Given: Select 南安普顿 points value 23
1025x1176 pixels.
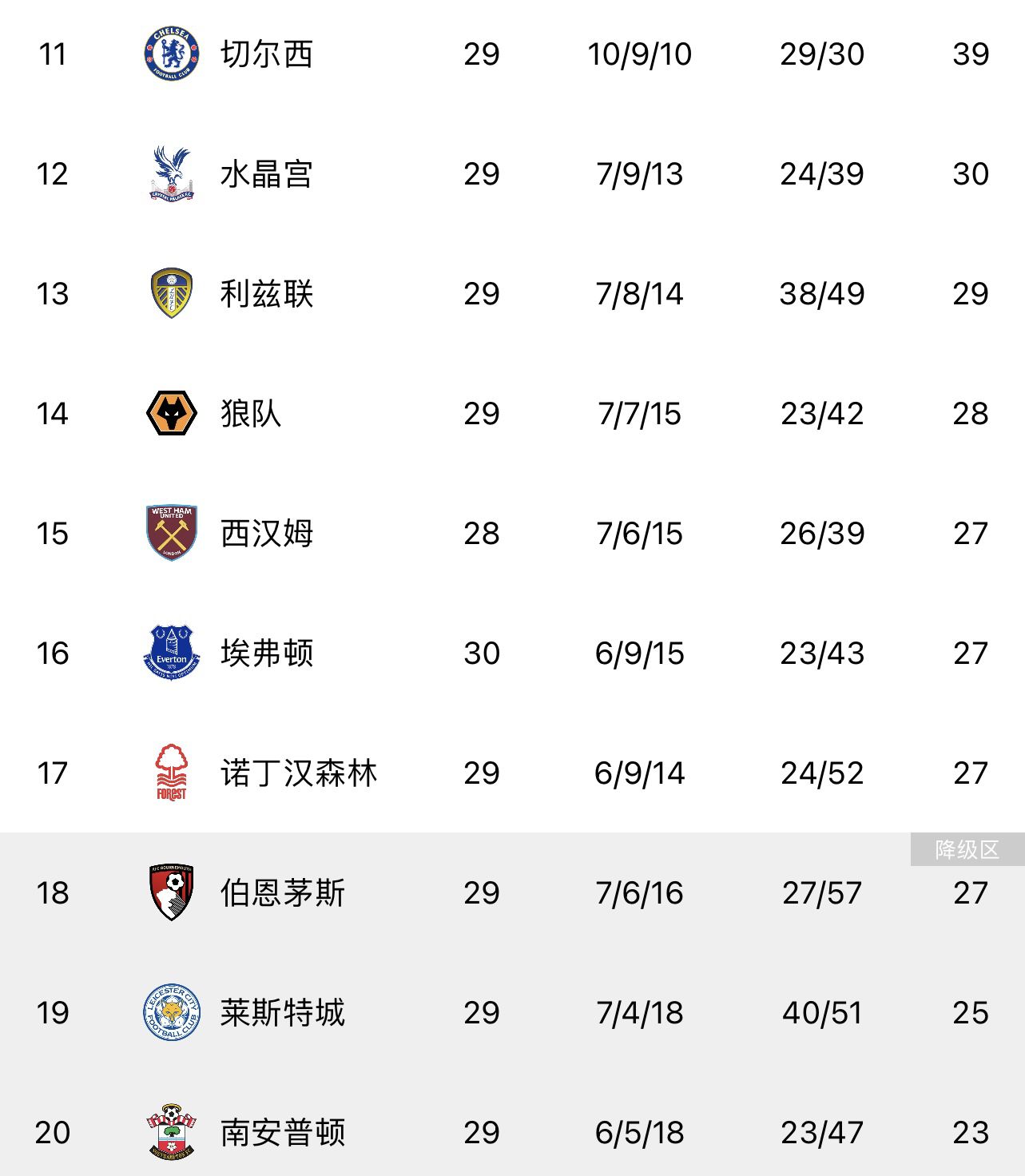Looking at the screenshot, I should pyautogui.click(x=971, y=1133).
